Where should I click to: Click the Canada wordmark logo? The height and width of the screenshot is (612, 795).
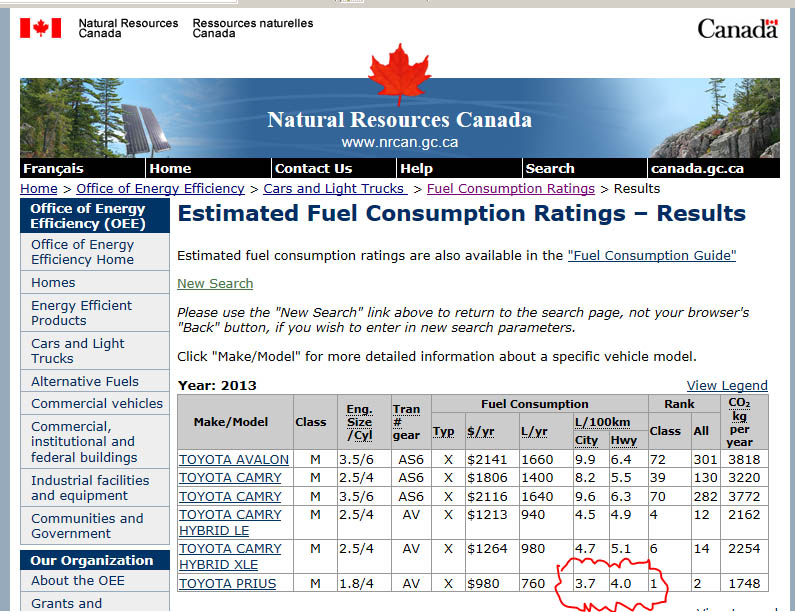click(737, 29)
